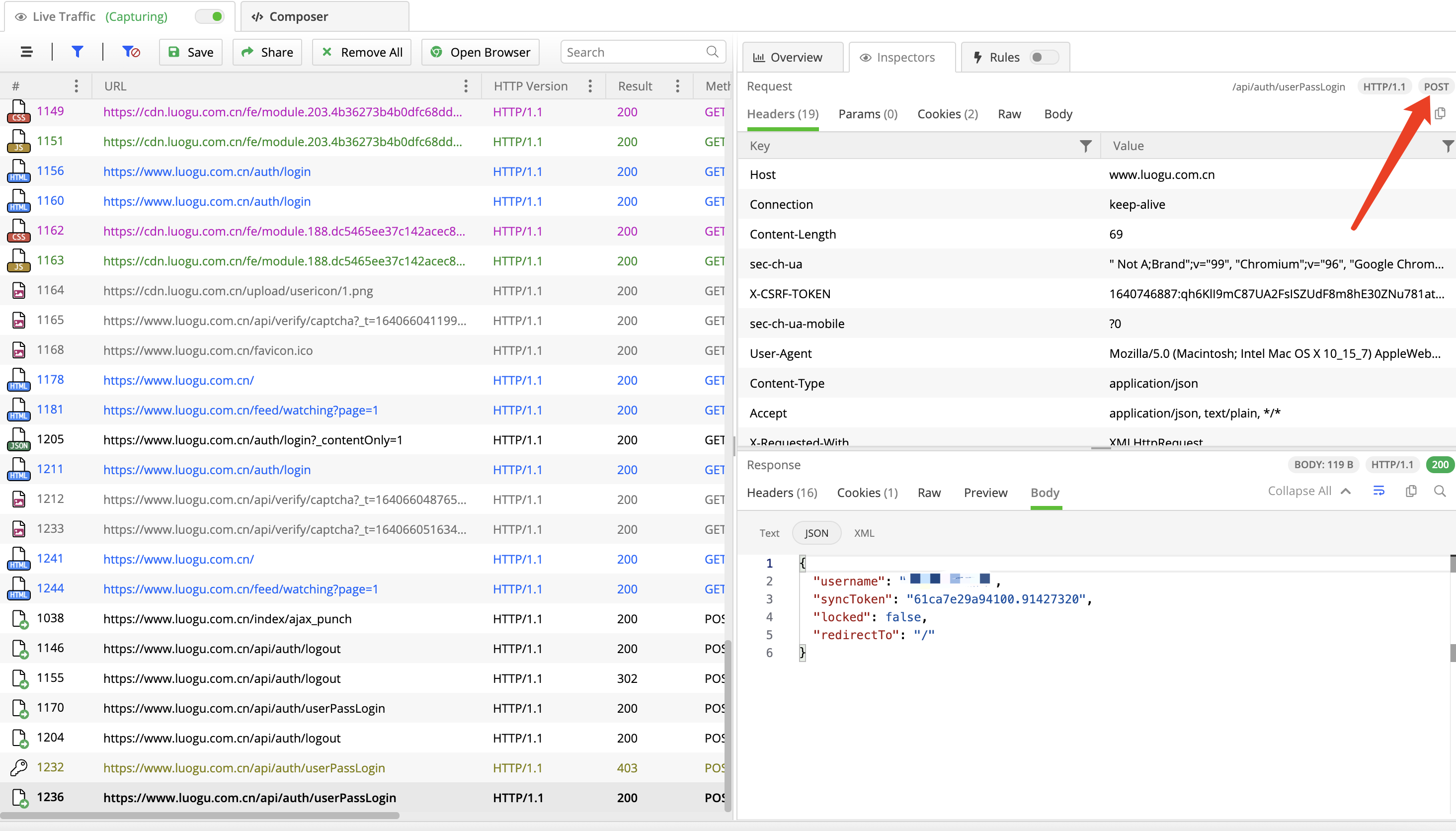Click the response body copy icon

coord(1411,492)
